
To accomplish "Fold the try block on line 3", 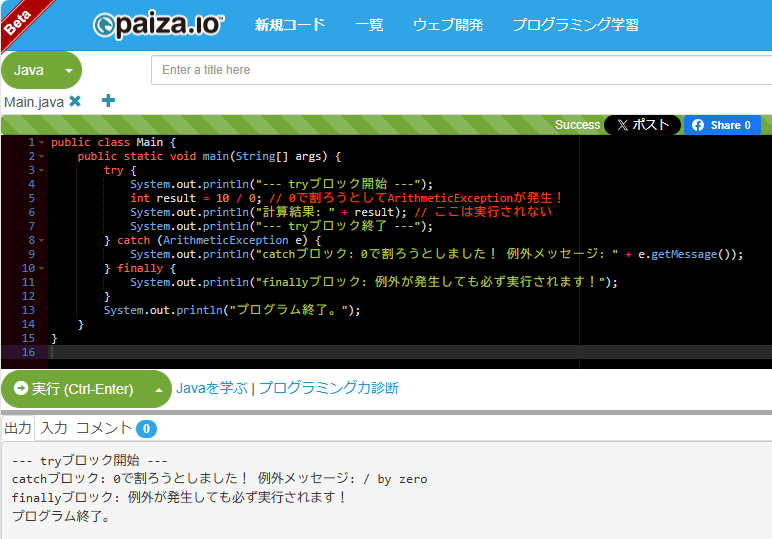I will click(41, 171).
